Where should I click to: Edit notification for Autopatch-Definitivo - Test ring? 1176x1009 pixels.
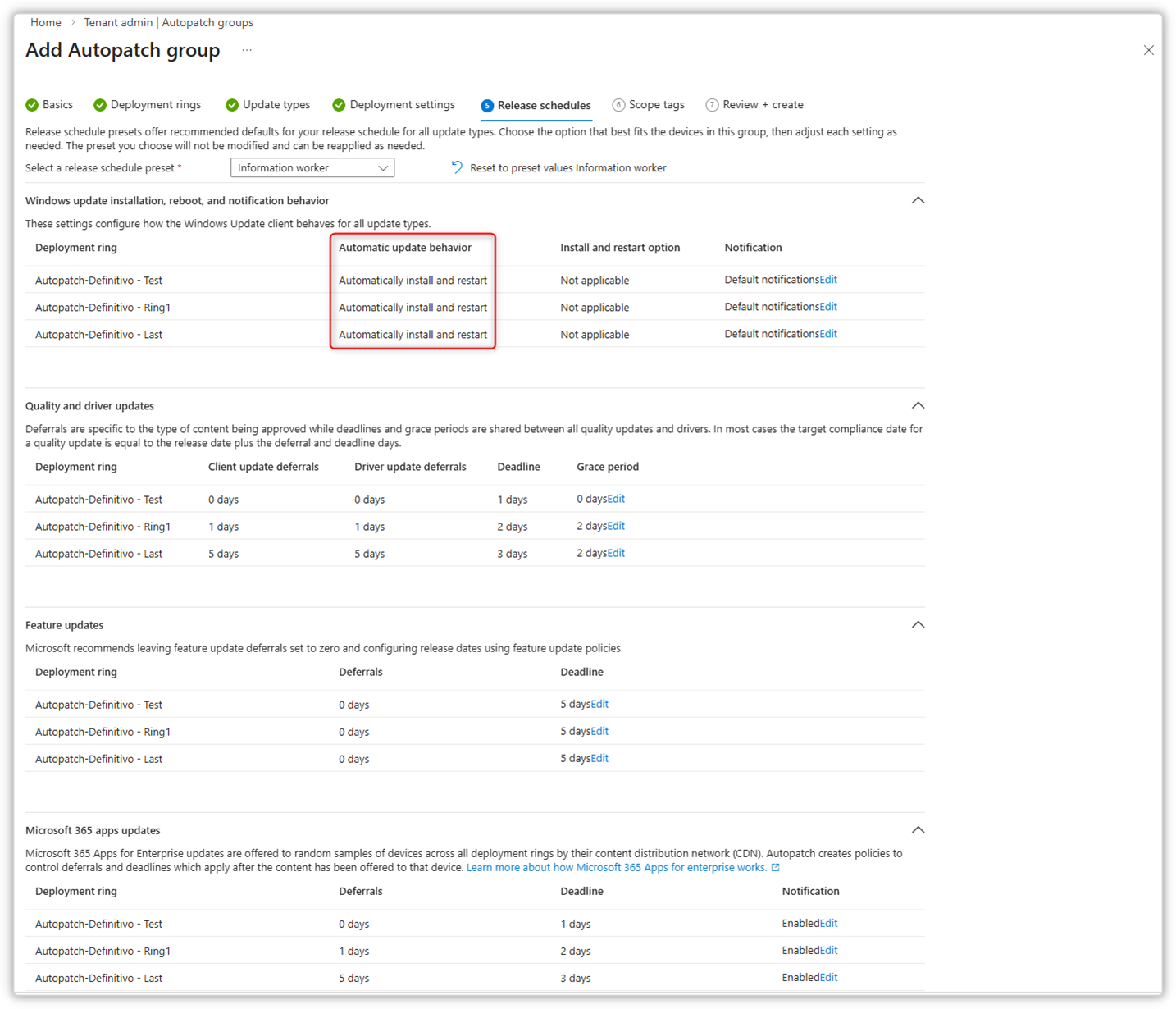(x=828, y=280)
